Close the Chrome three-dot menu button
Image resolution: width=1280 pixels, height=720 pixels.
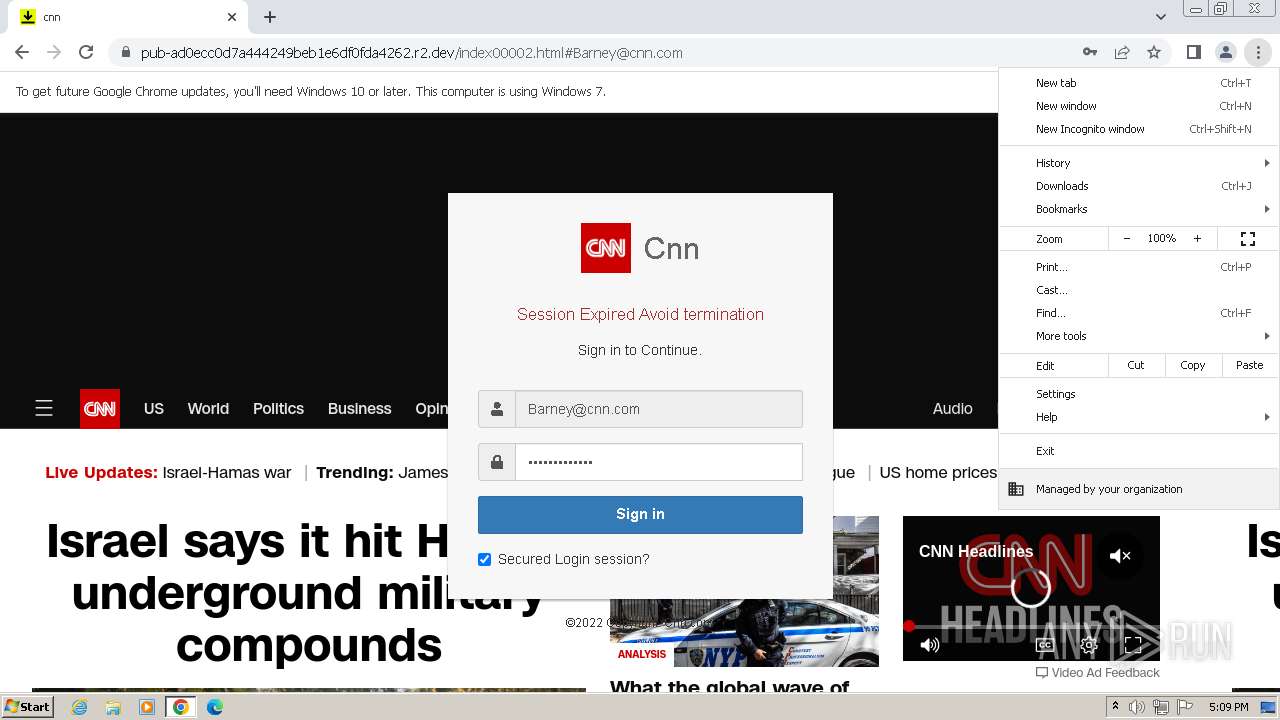coord(1257,52)
